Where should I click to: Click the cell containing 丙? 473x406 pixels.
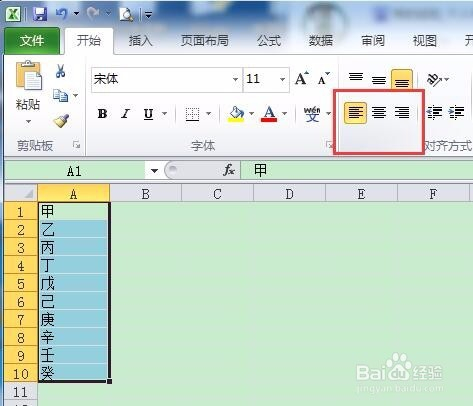pyautogui.click(x=74, y=247)
